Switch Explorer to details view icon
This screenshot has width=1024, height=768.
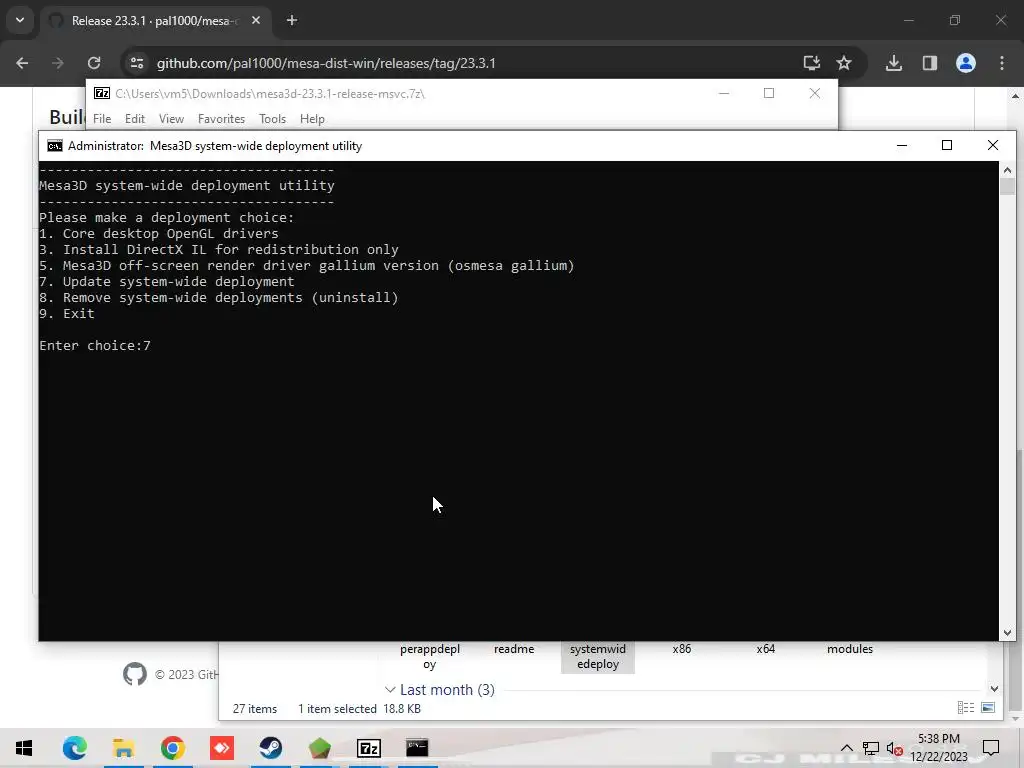[965, 707]
